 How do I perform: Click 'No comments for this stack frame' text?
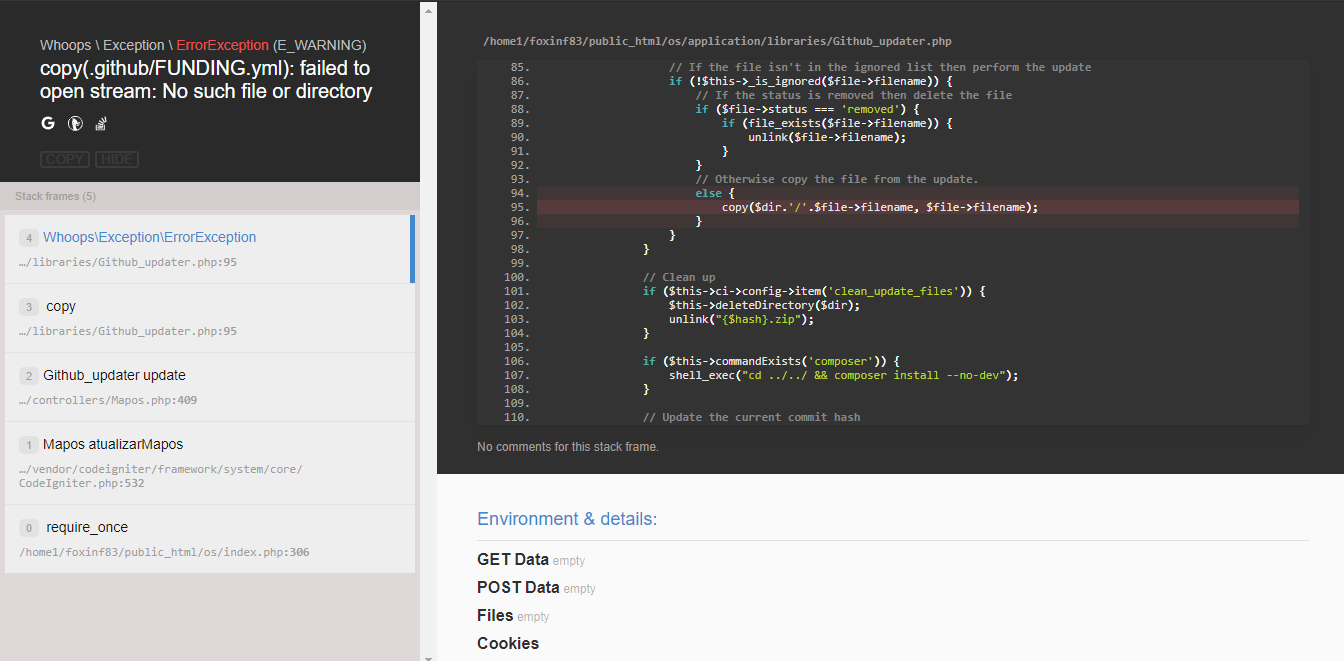click(568, 447)
